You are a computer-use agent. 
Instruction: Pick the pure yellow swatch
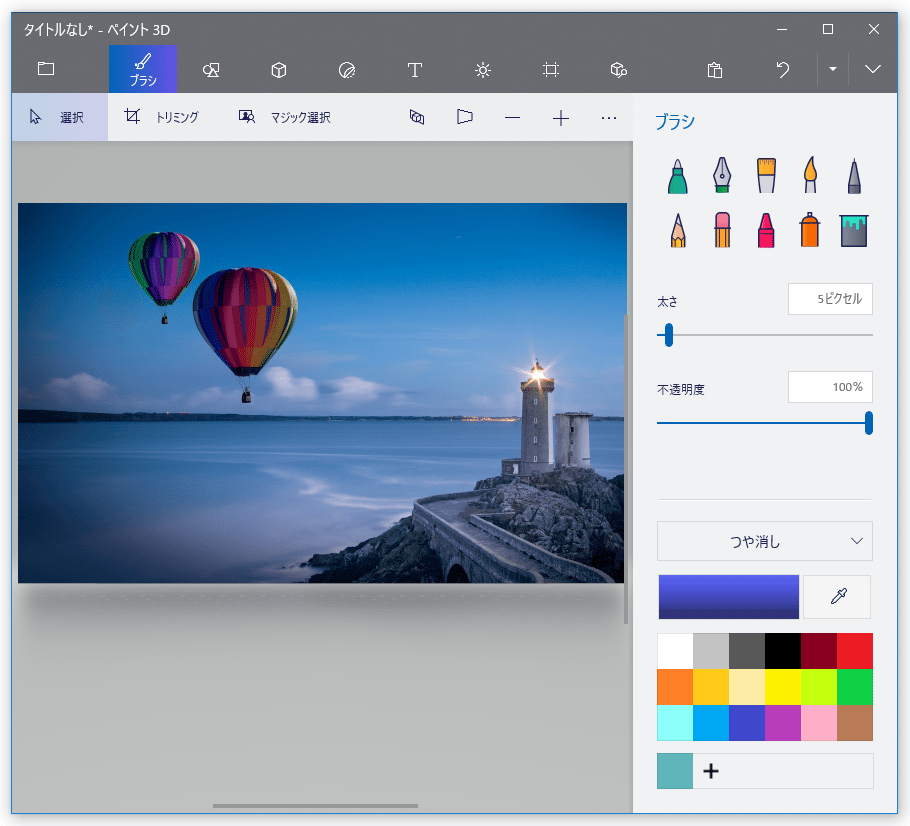pos(783,687)
